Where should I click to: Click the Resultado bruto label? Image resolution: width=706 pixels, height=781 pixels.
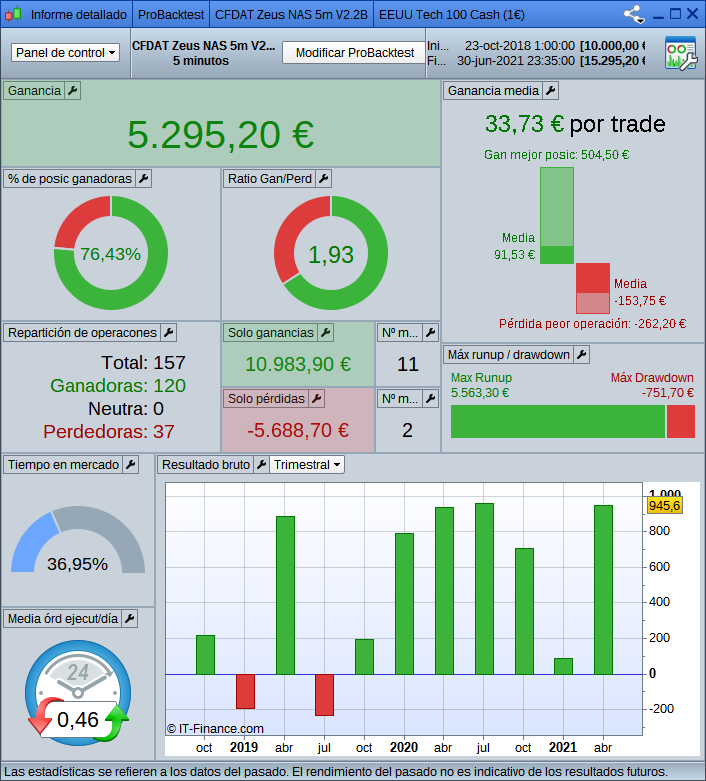[206, 464]
